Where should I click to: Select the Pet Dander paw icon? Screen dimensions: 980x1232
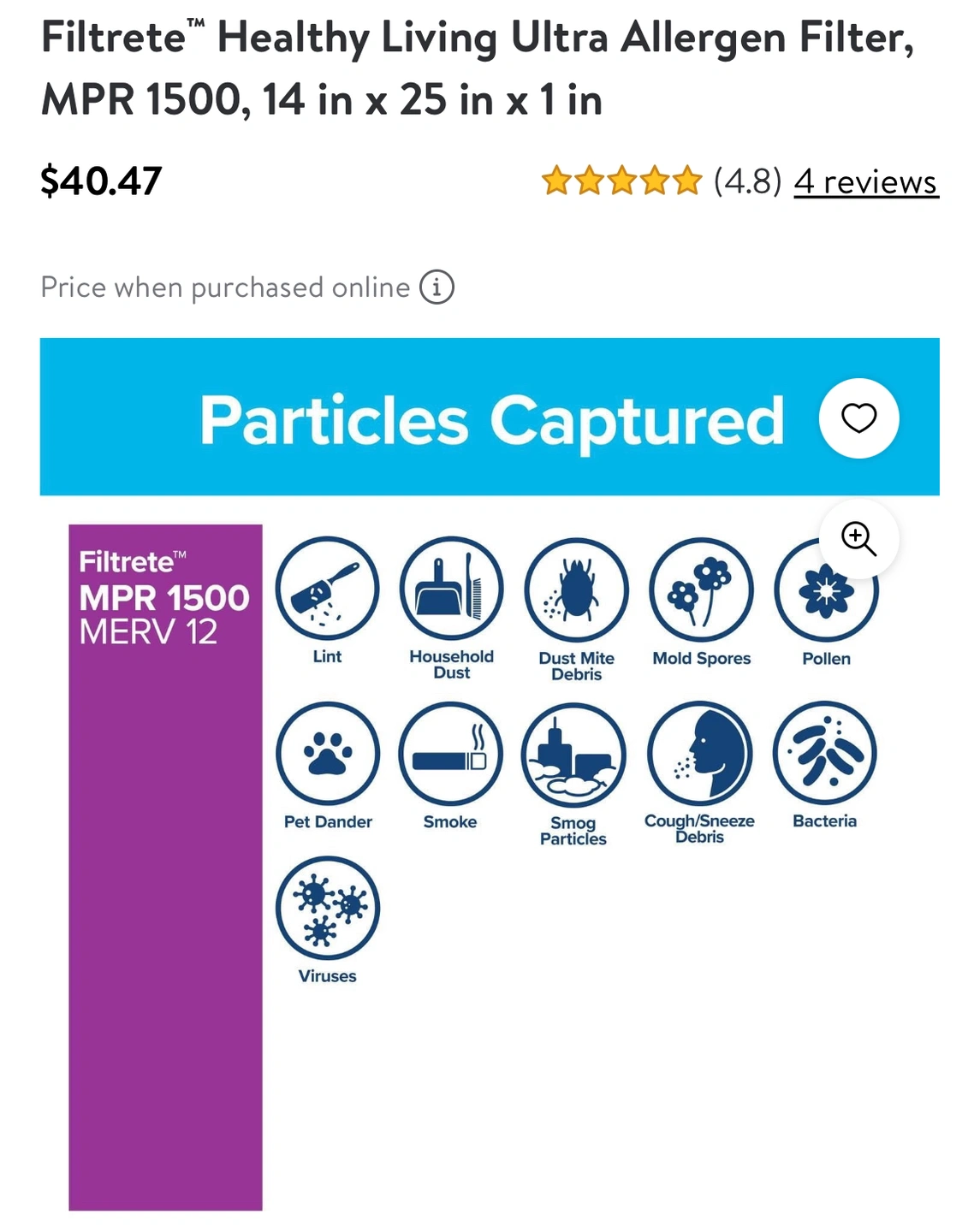coord(328,754)
